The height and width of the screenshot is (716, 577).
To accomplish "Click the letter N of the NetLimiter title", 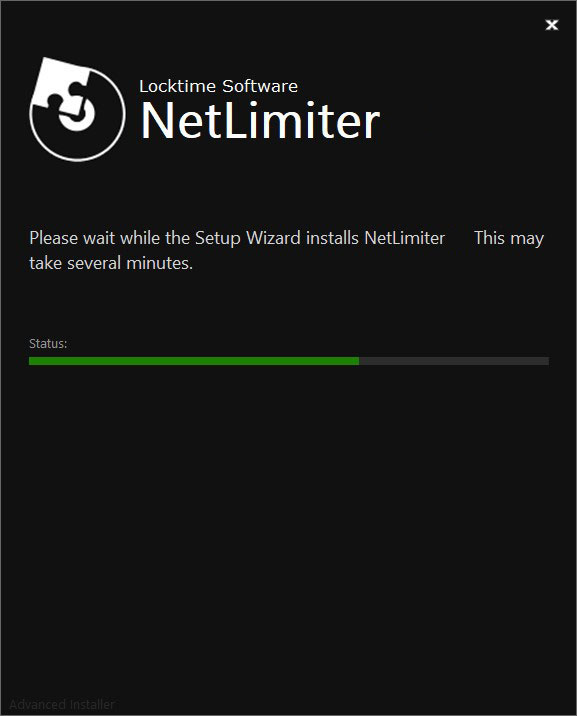I will tap(157, 120).
